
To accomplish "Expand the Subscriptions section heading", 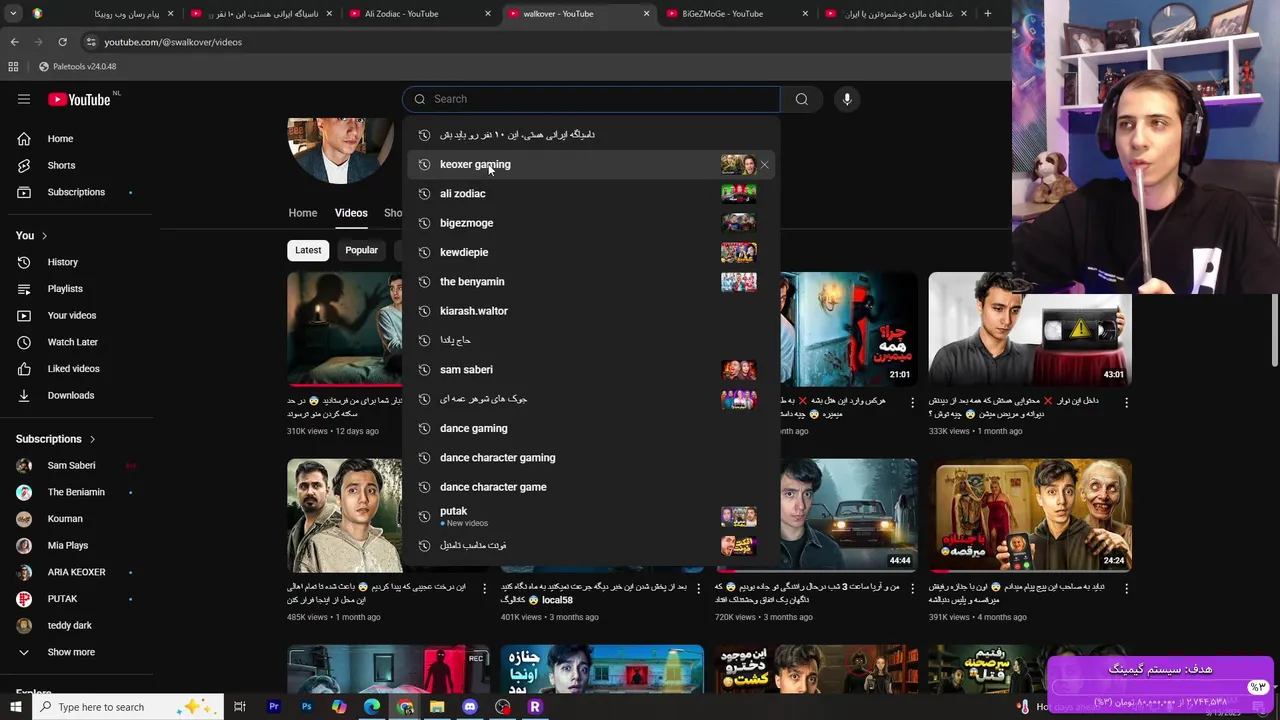I will coord(56,439).
